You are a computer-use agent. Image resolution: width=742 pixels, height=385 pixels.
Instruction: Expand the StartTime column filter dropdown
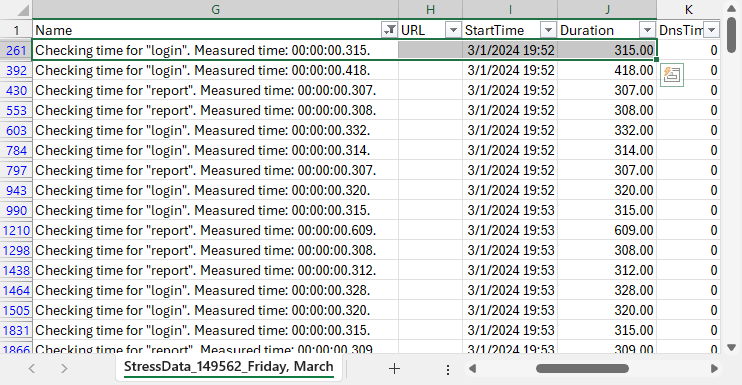coord(548,30)
